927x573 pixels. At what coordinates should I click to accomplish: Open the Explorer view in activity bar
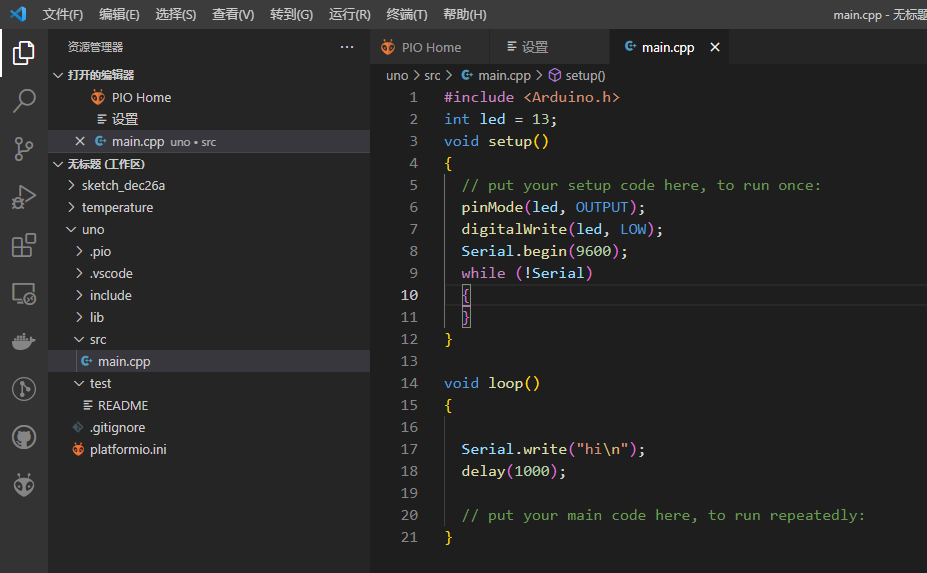click(x=24, y=53)
